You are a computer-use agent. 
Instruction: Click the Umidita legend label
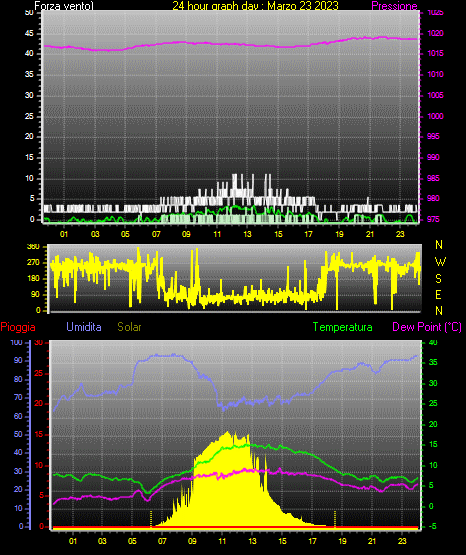click(84, 327)
